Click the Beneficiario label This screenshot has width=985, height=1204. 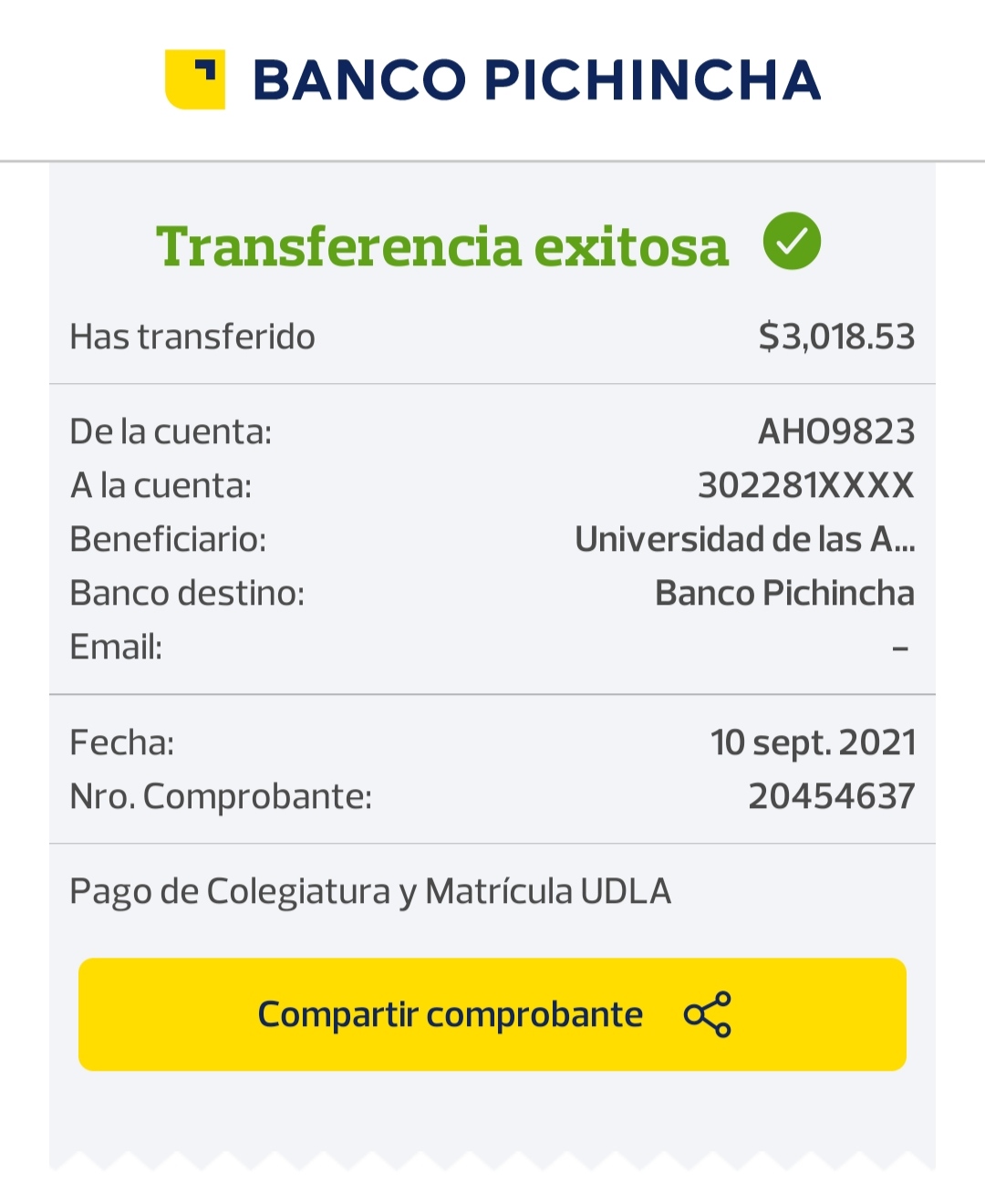(x=168, y=539)
